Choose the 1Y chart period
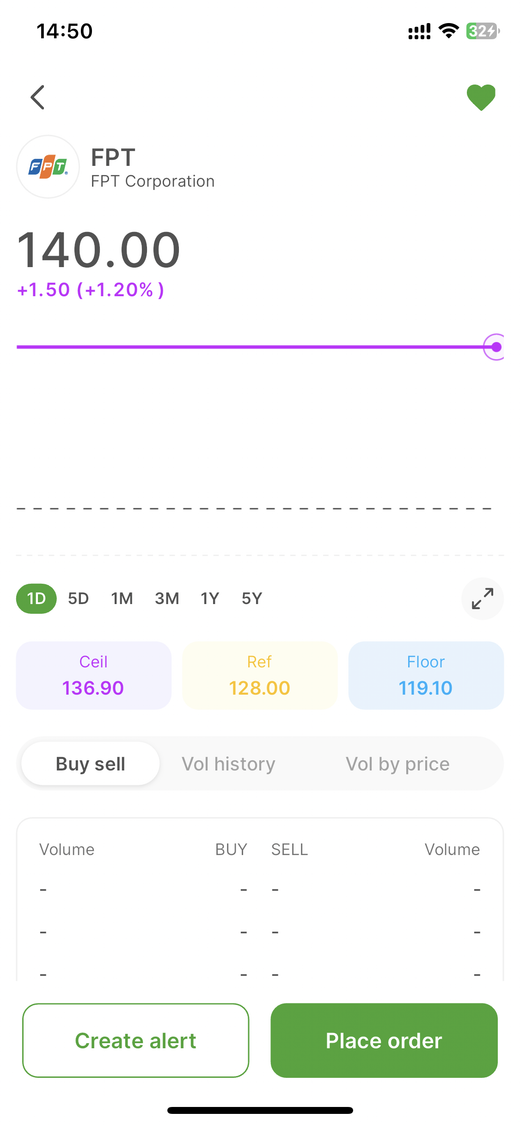 [209, 598]
